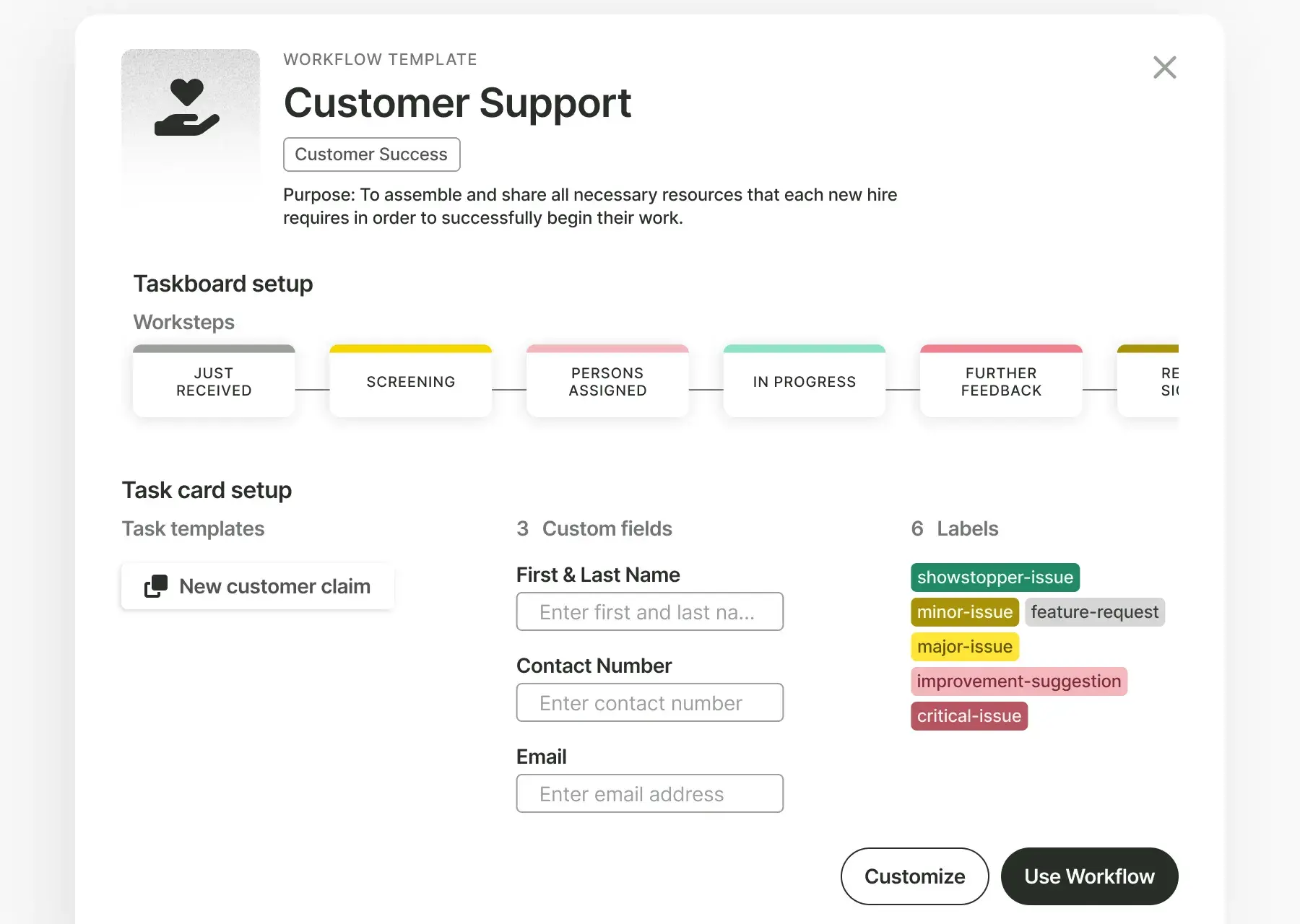Choose the Persons Assigned workstep

pos(607,382)
